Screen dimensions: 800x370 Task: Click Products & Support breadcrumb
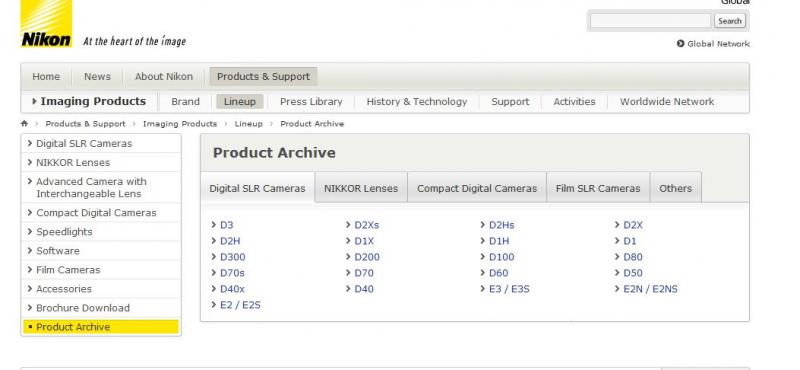pos(85,124)
